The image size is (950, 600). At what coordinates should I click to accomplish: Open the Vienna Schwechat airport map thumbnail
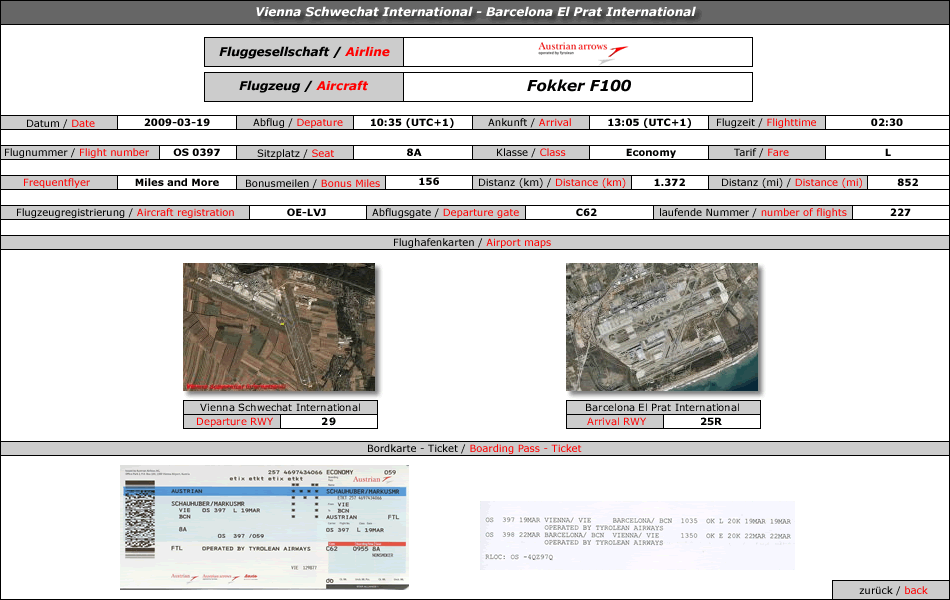pyautogui.click(x=279, y=327)
